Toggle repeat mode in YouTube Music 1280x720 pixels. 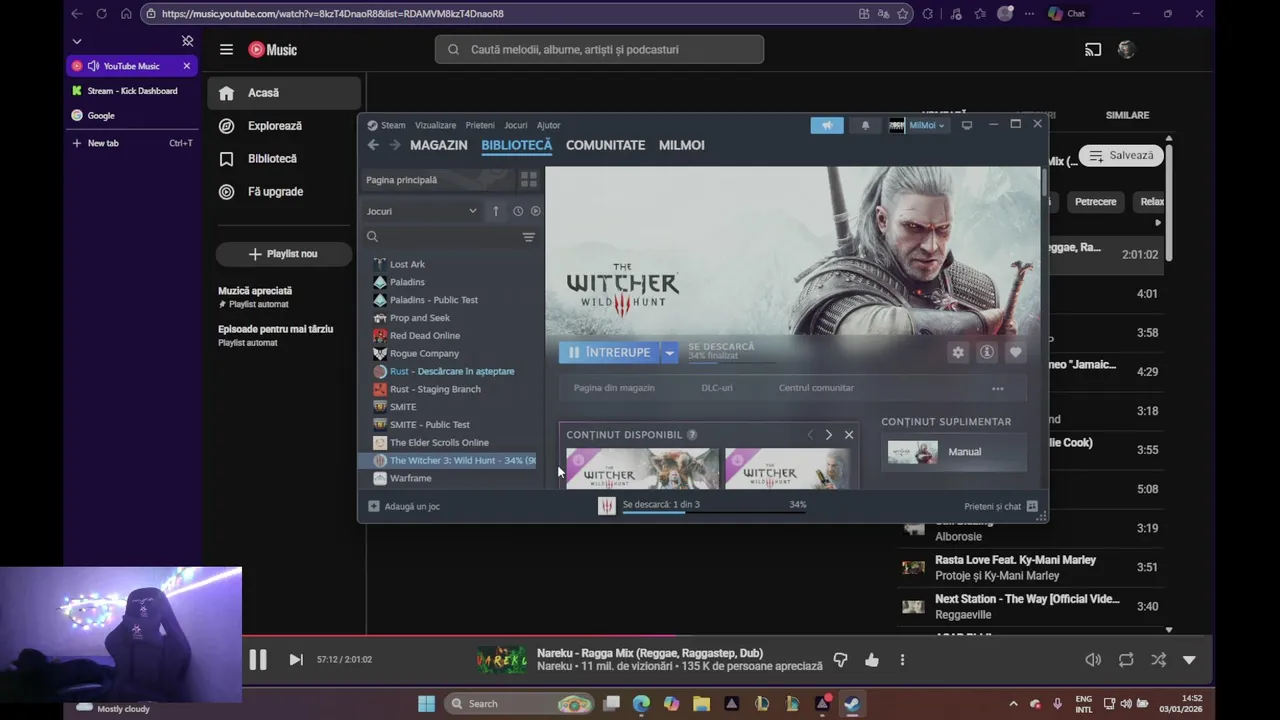[1126, 660]
